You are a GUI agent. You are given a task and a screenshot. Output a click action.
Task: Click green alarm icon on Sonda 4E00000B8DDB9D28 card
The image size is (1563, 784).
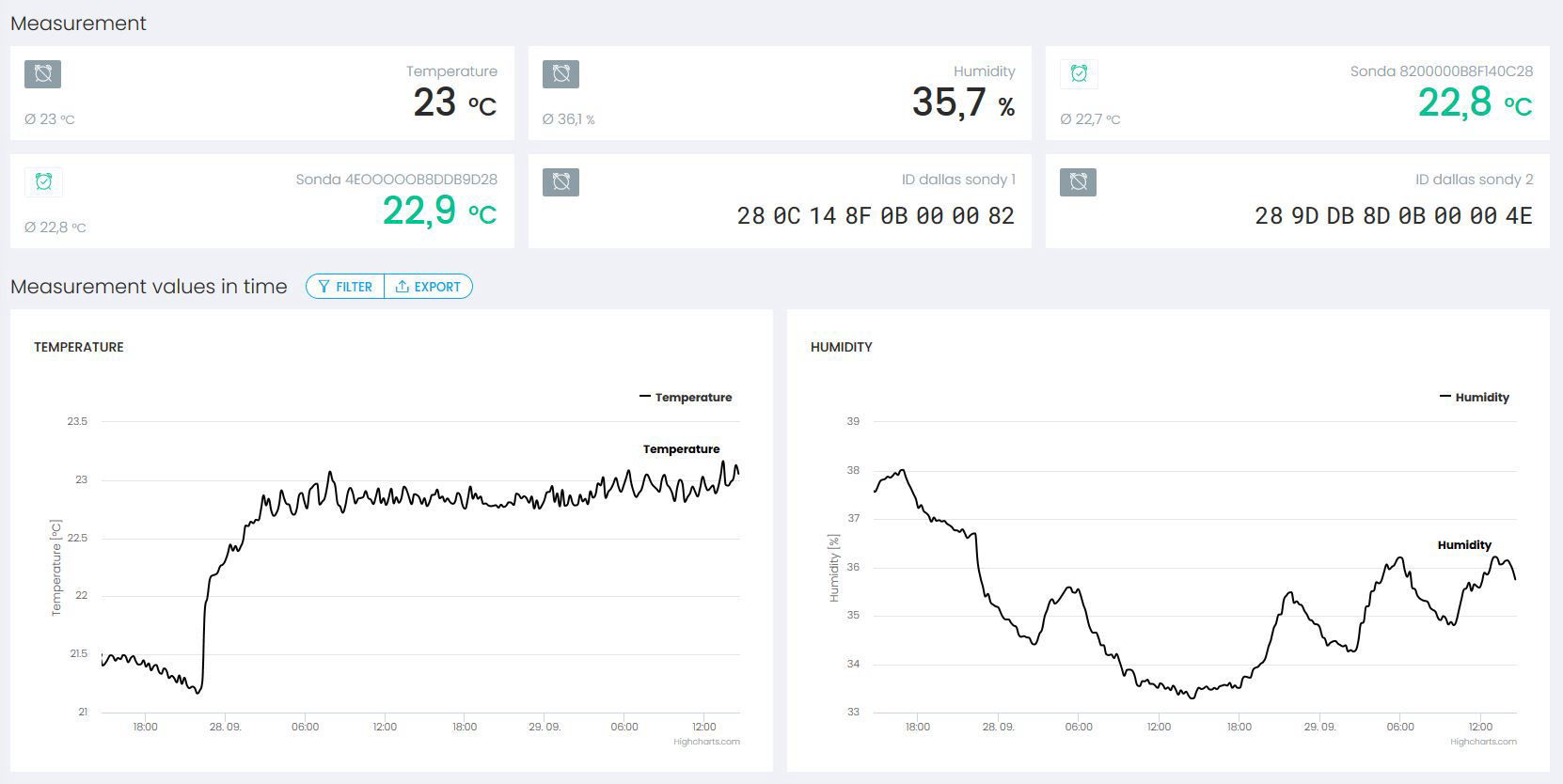[43, 182]
